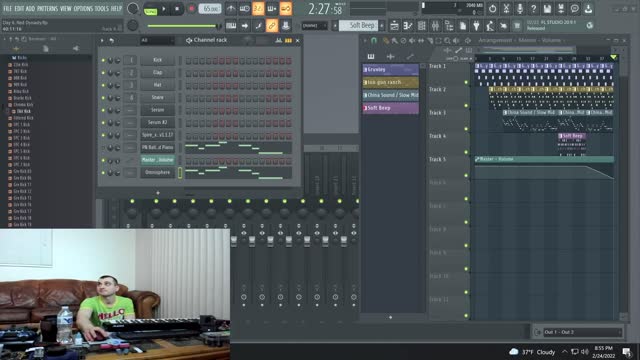Open Windows notification center icon
640x360 pixels.
(x=627, y=351)
